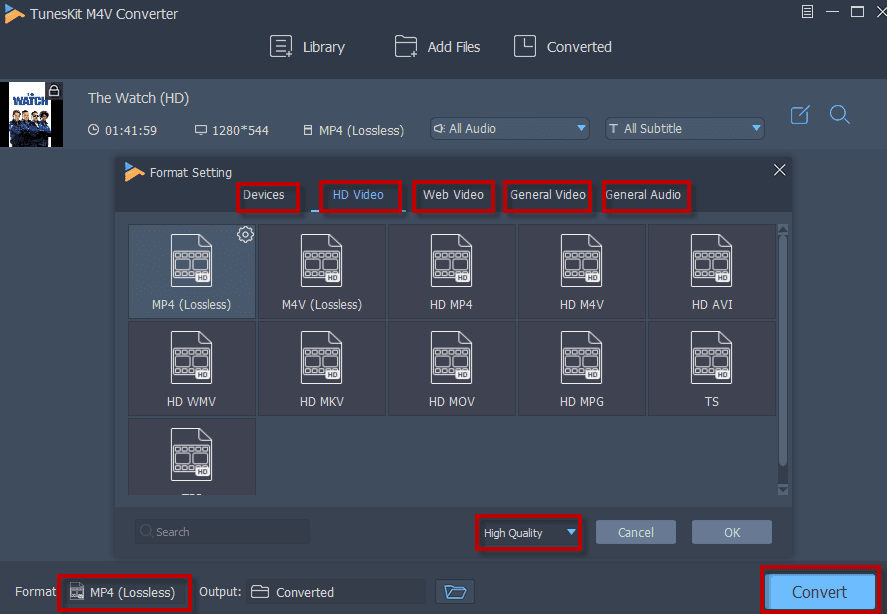Confirm with the OK button
Image resolution: width=887 pixels, height=614 pixels.
(732, 533)
